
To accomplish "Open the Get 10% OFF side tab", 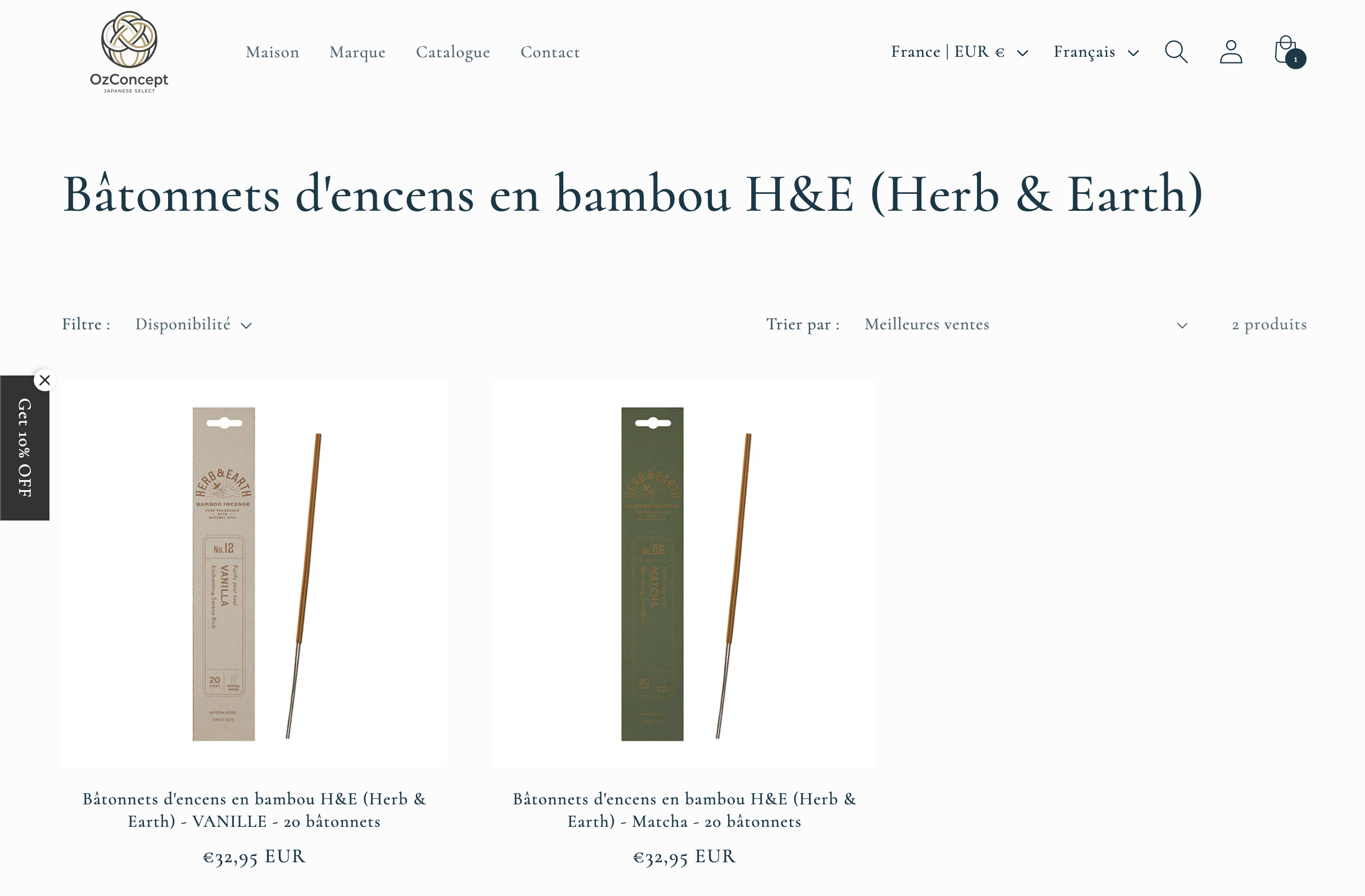I will click(25, 448).
